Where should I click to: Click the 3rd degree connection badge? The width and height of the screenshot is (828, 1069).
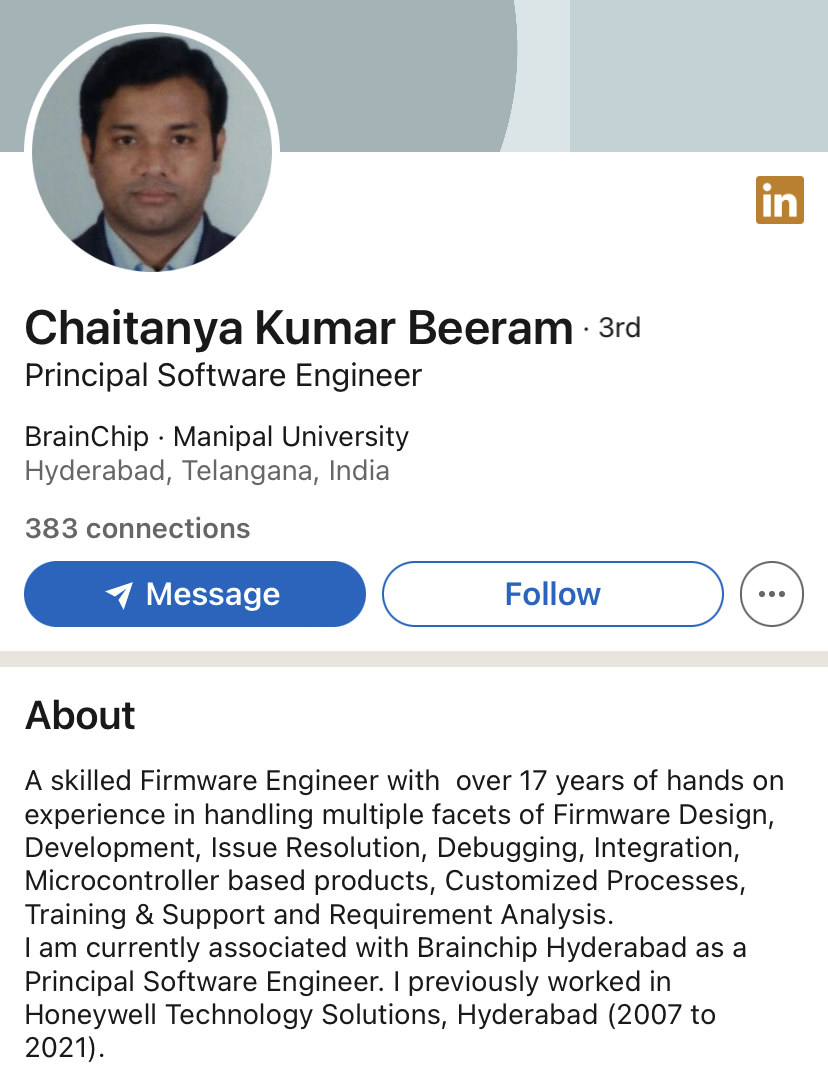tap(619, 328)
